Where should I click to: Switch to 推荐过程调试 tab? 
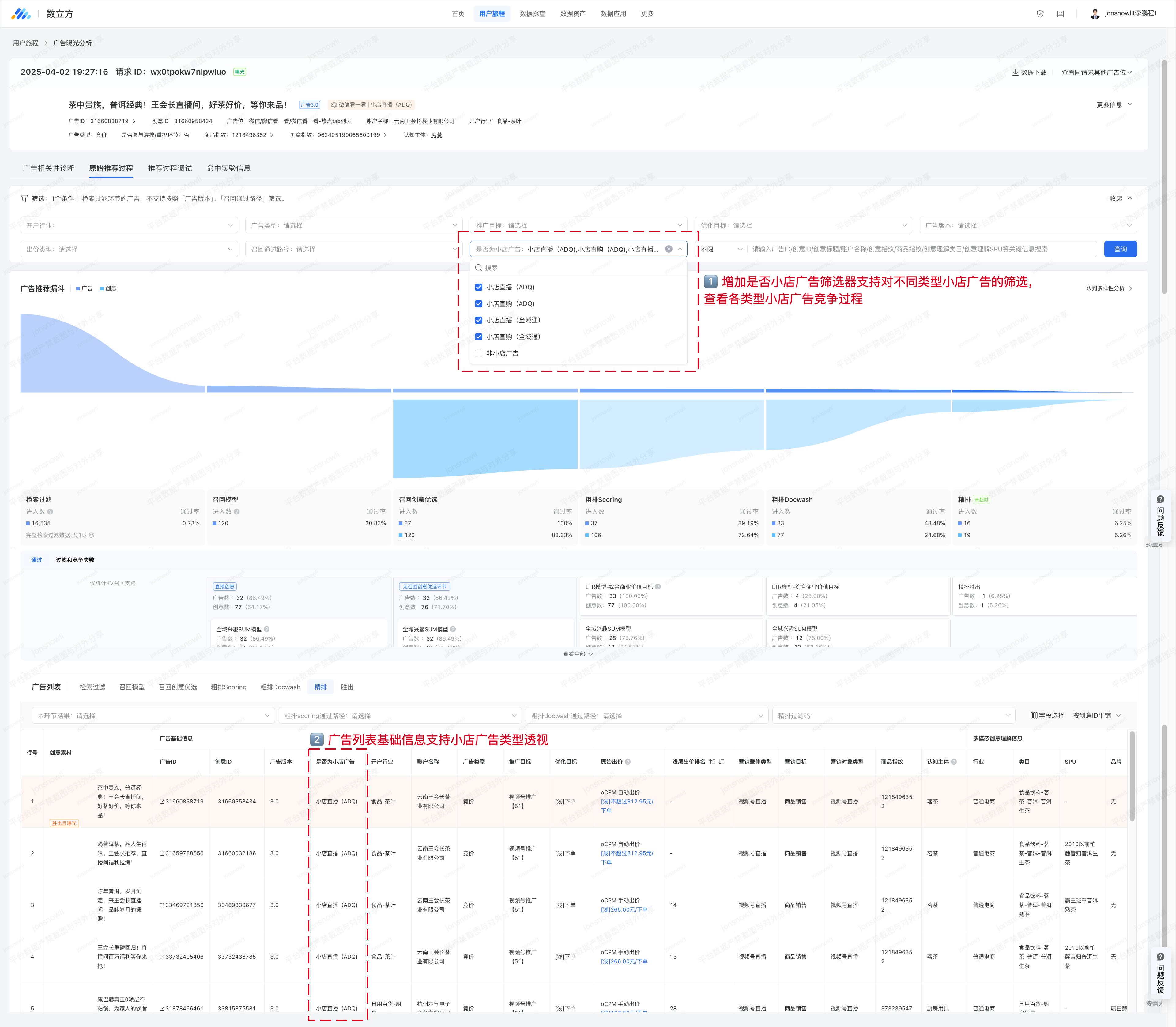[x=170, y=168]
